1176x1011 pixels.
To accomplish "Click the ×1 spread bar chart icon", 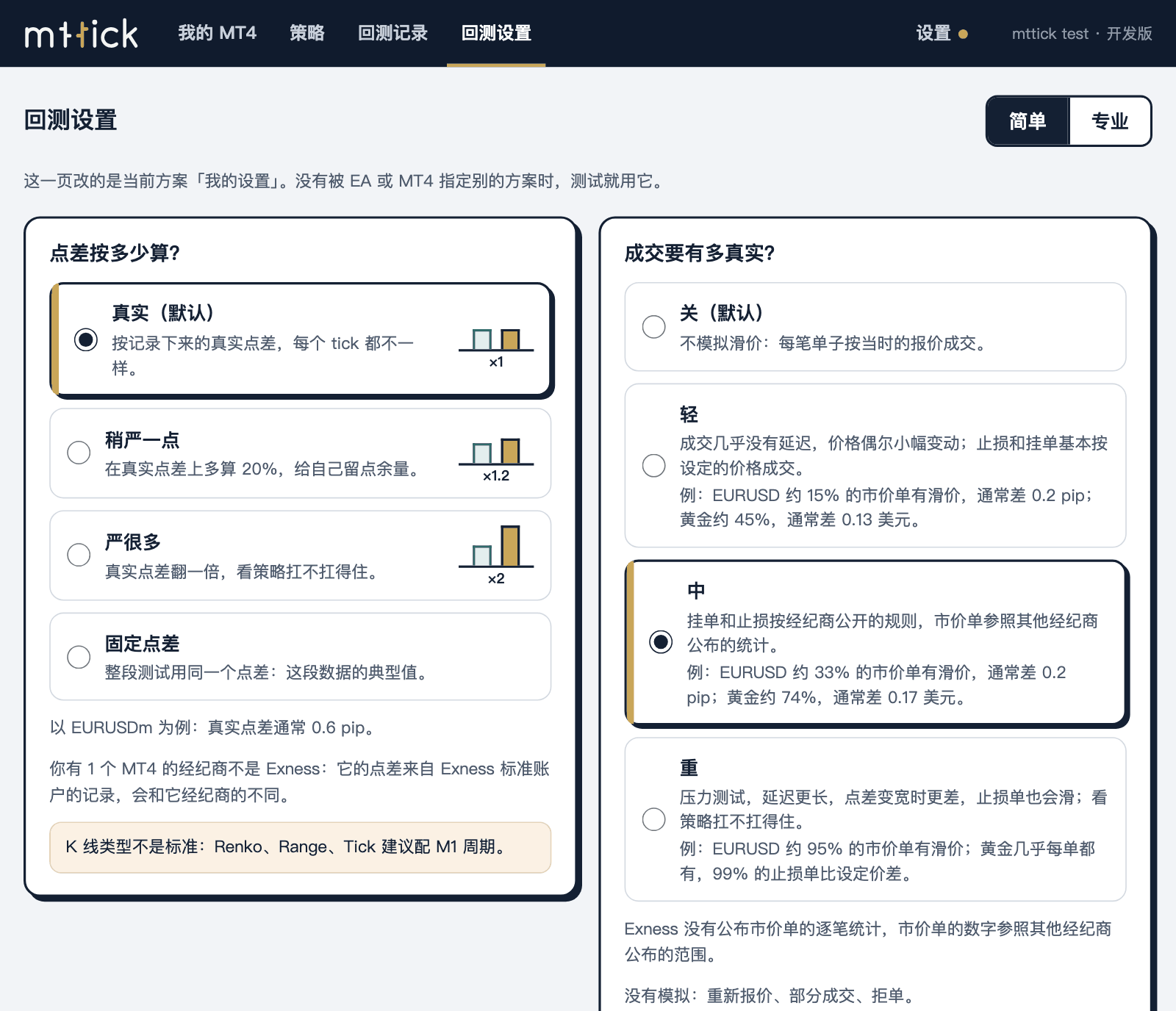I will click(496, 348).
